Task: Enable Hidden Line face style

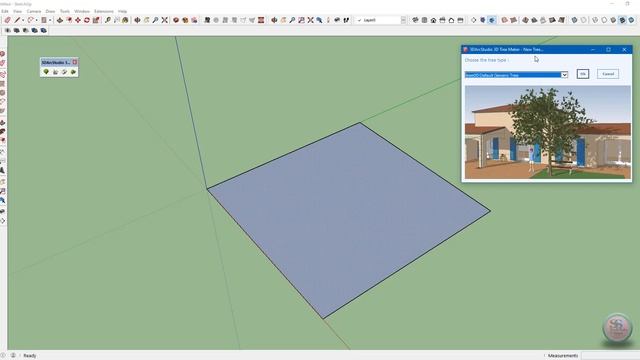Action: (x=604, y=20)
